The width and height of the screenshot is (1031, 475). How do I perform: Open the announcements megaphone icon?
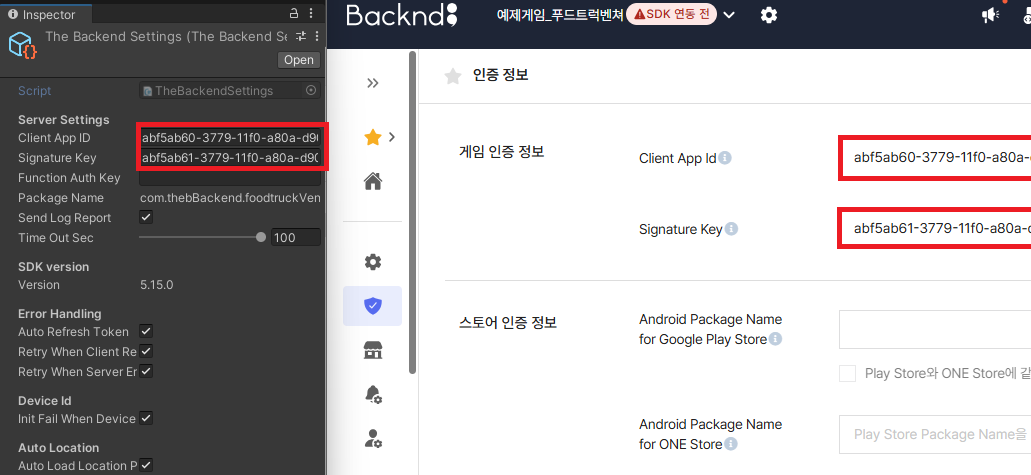[990, 14]
